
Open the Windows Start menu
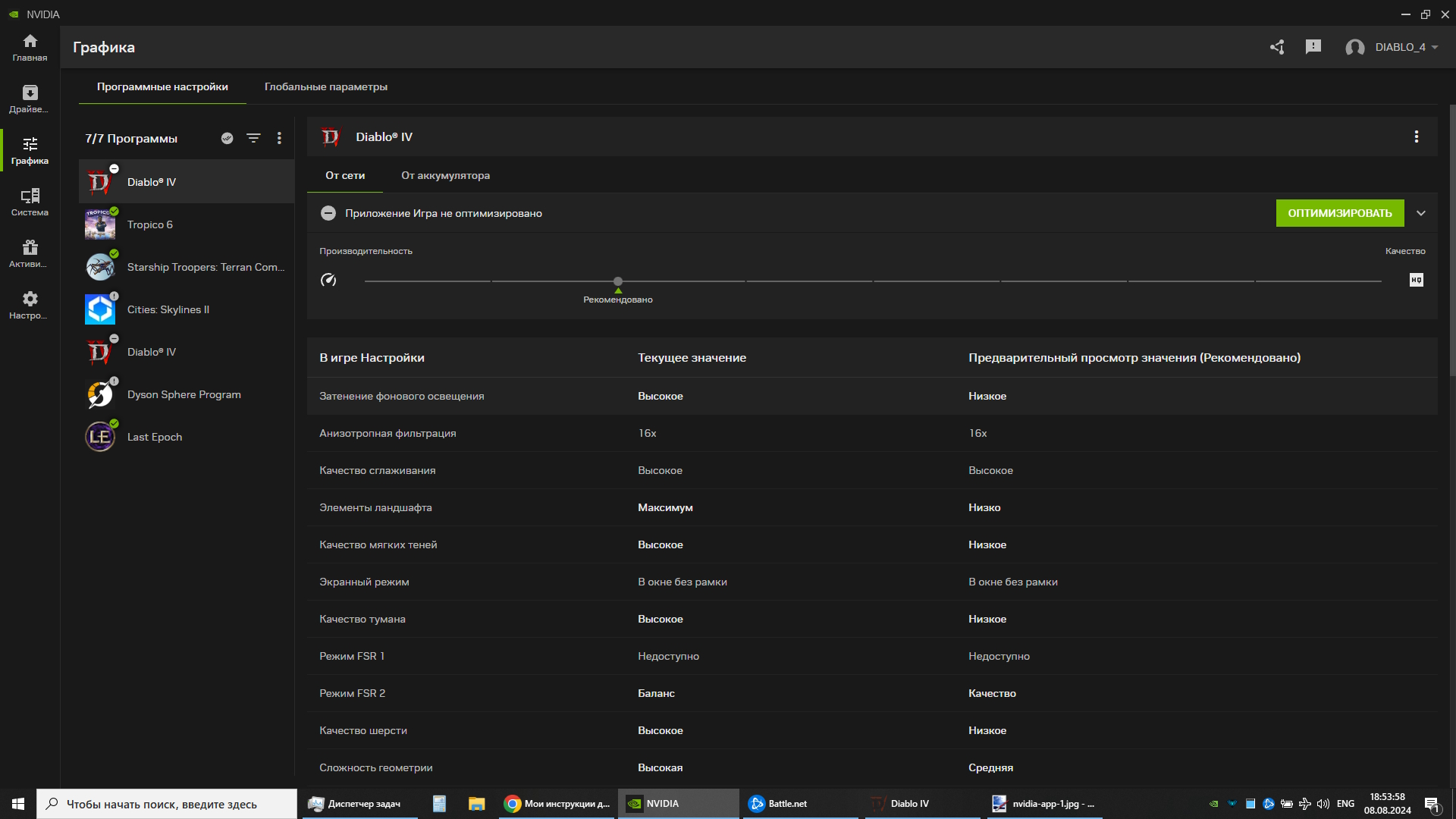(18, 804)
